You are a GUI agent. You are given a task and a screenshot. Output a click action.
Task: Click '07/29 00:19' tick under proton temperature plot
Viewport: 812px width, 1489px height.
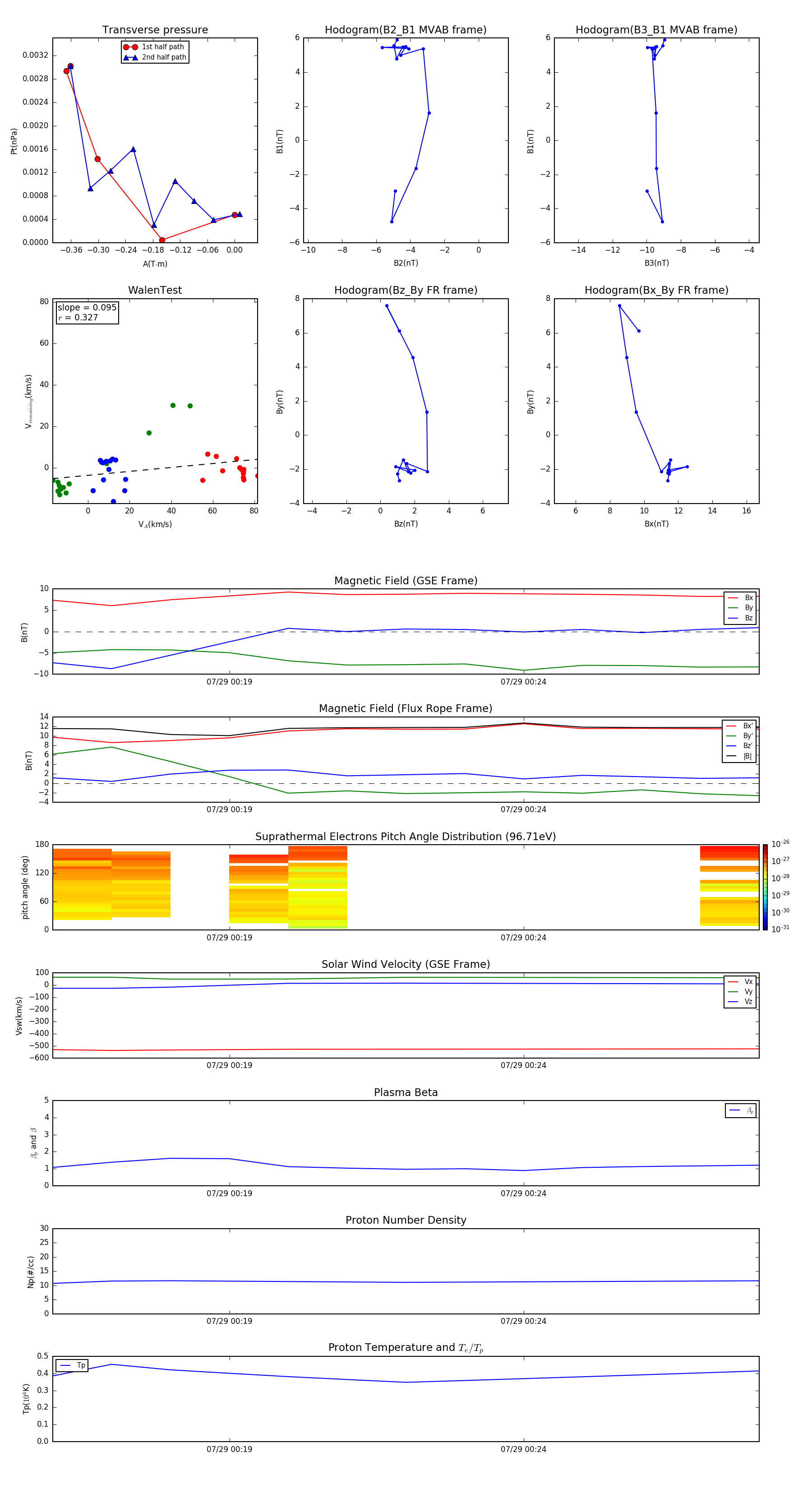pos(230,1449)
